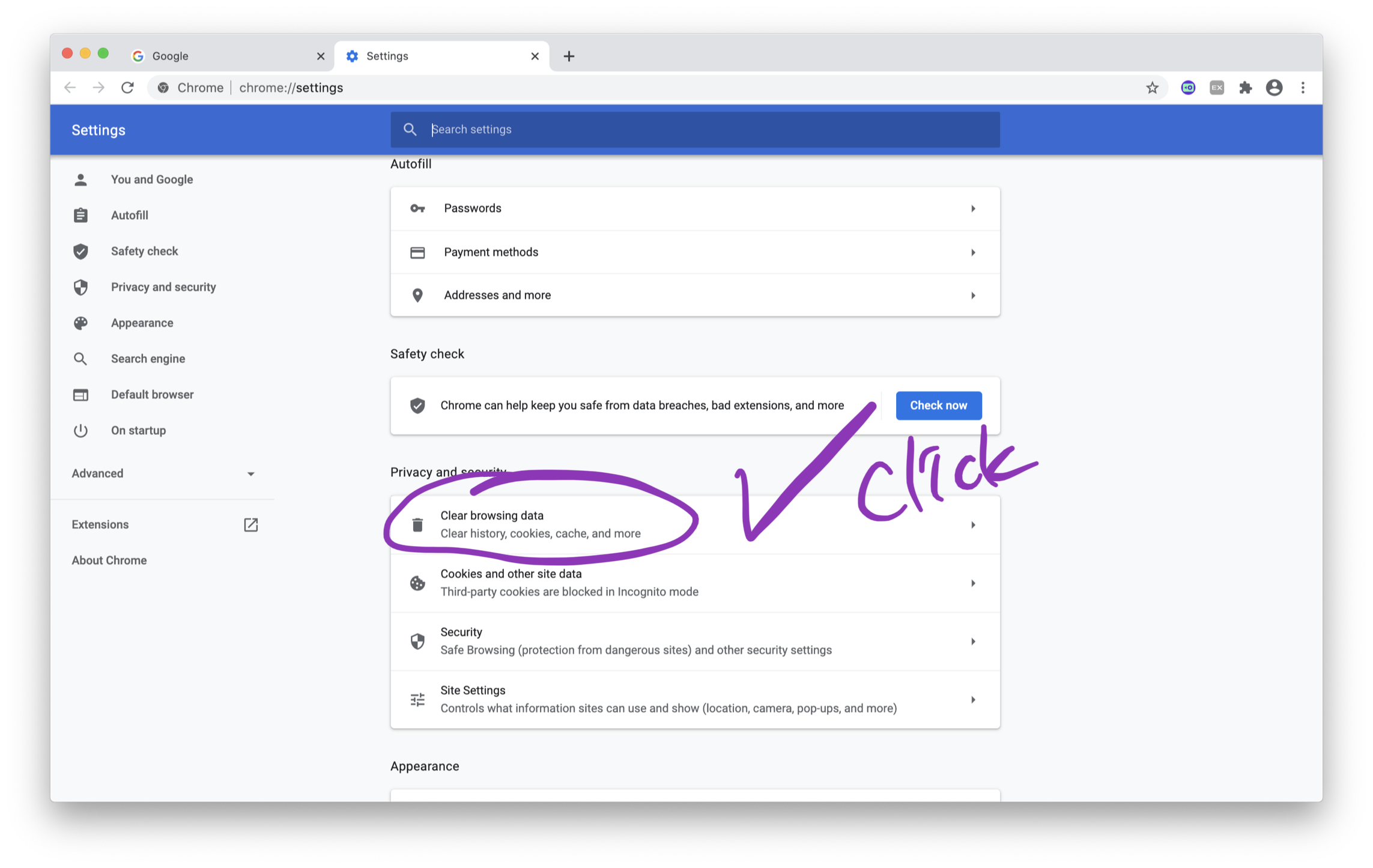Select Safety check in the sidebar
1373x868 pixels.
click(144, 251)
